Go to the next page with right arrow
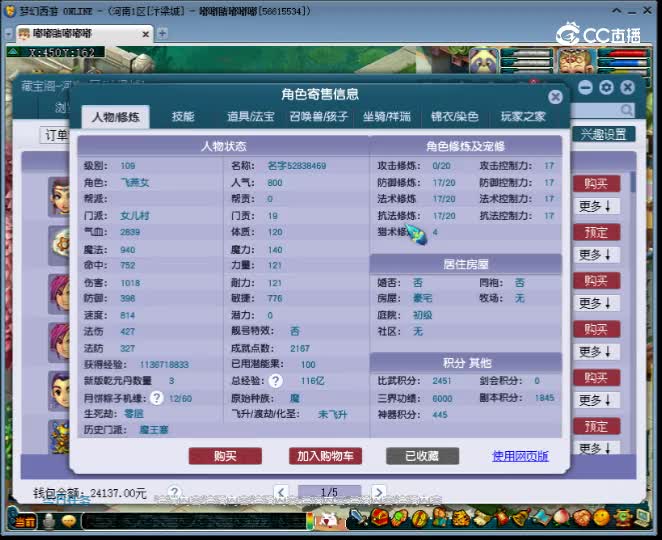 coord(379,492)
